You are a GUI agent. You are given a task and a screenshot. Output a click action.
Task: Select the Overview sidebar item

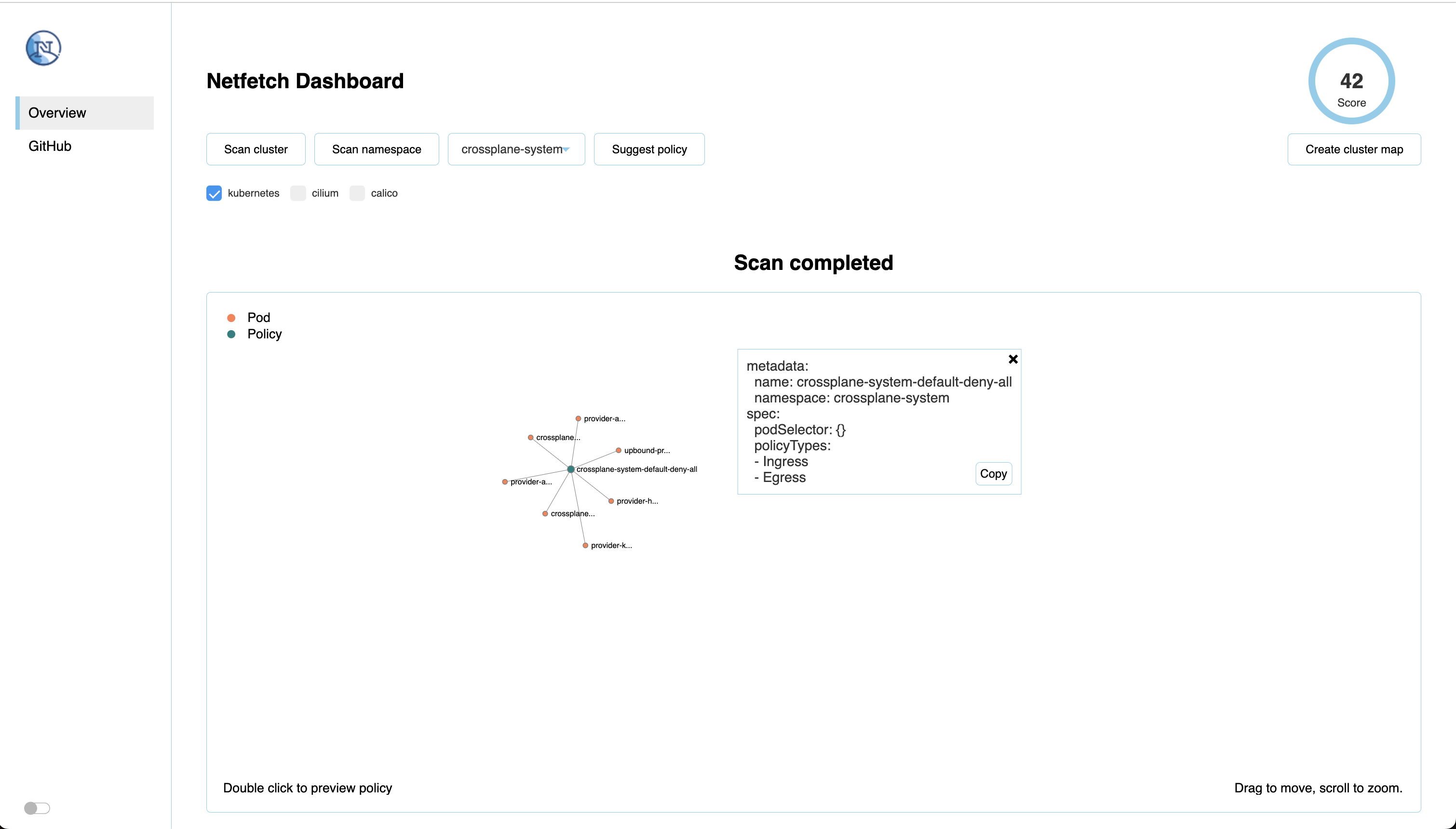click(x=86, y=112)
